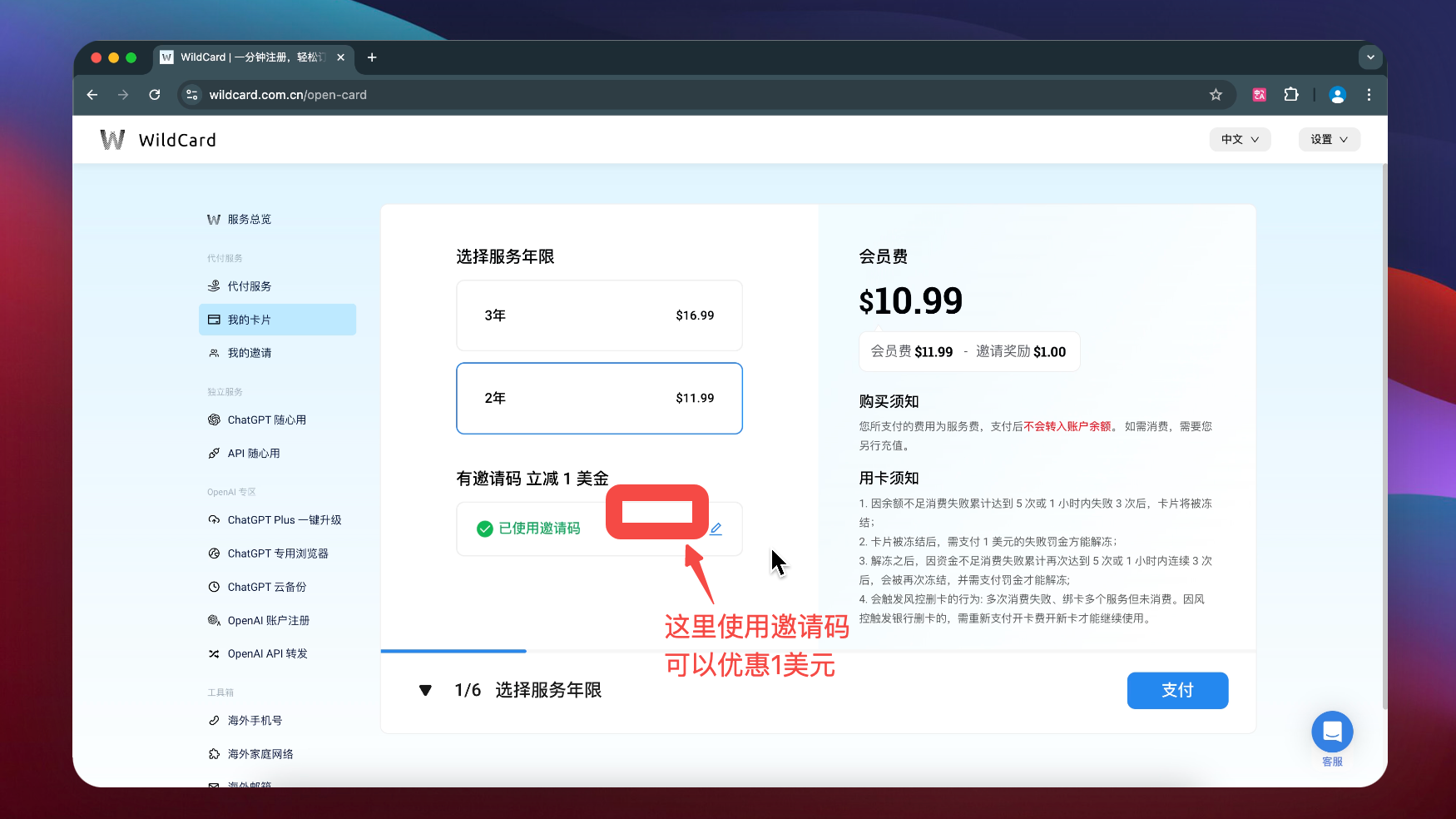Screen dimensions: 1456x819
Task: Open 我的卡片 in sidebar
Action: [x=277, y=320]
